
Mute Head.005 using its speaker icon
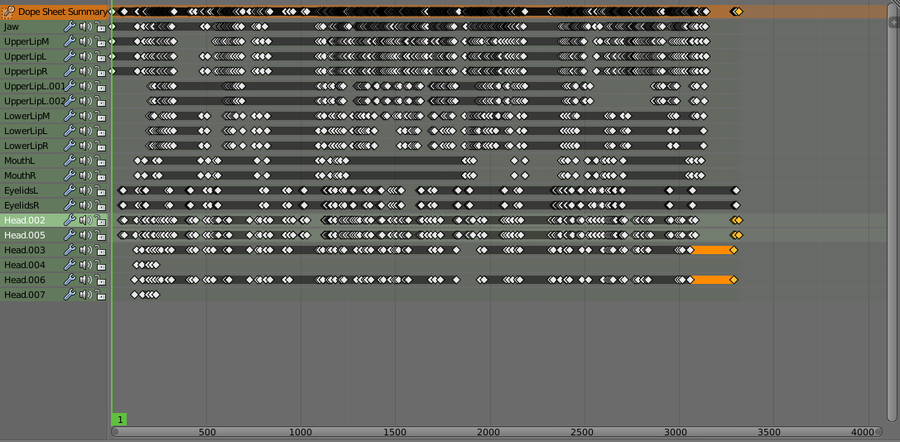tap(86, 235)
